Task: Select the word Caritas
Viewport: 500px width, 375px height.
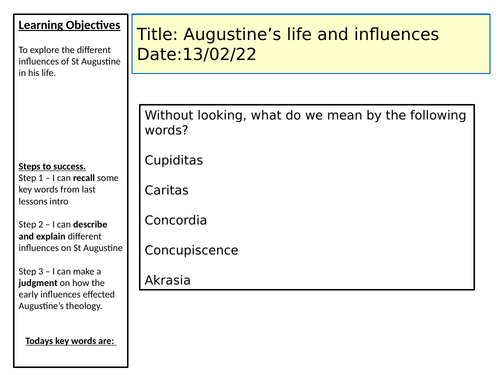Action: coord(166,190)
